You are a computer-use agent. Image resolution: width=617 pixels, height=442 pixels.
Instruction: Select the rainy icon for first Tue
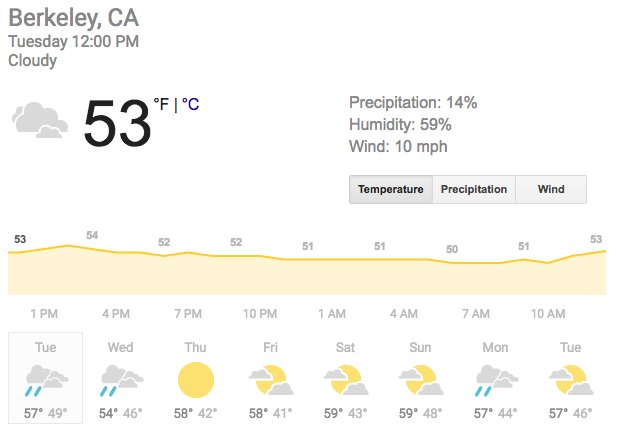pos(46,381)
